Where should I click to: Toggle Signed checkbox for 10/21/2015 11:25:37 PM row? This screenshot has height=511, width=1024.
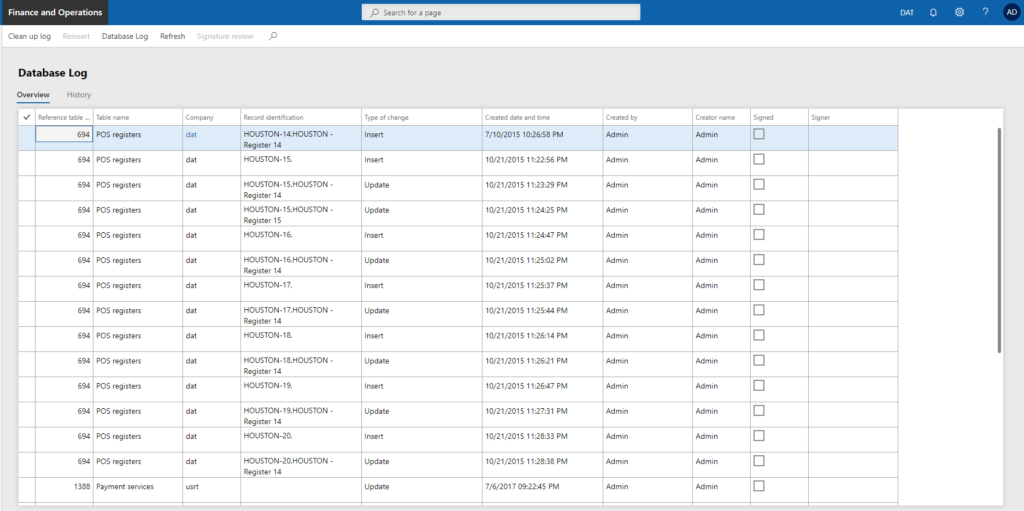tap(759, 285)
